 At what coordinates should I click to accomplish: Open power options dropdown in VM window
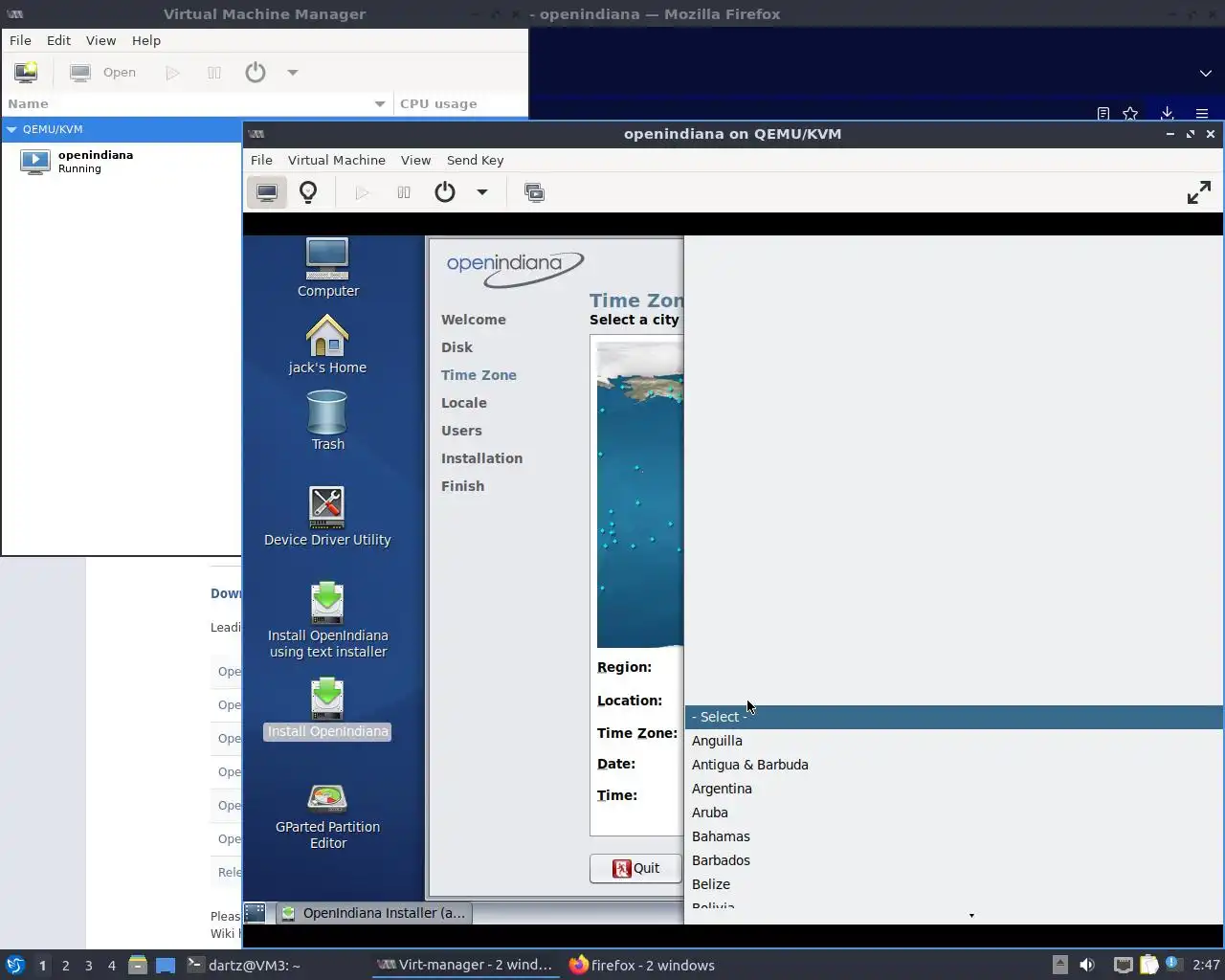pyautogui.click(x=482, y=192)
